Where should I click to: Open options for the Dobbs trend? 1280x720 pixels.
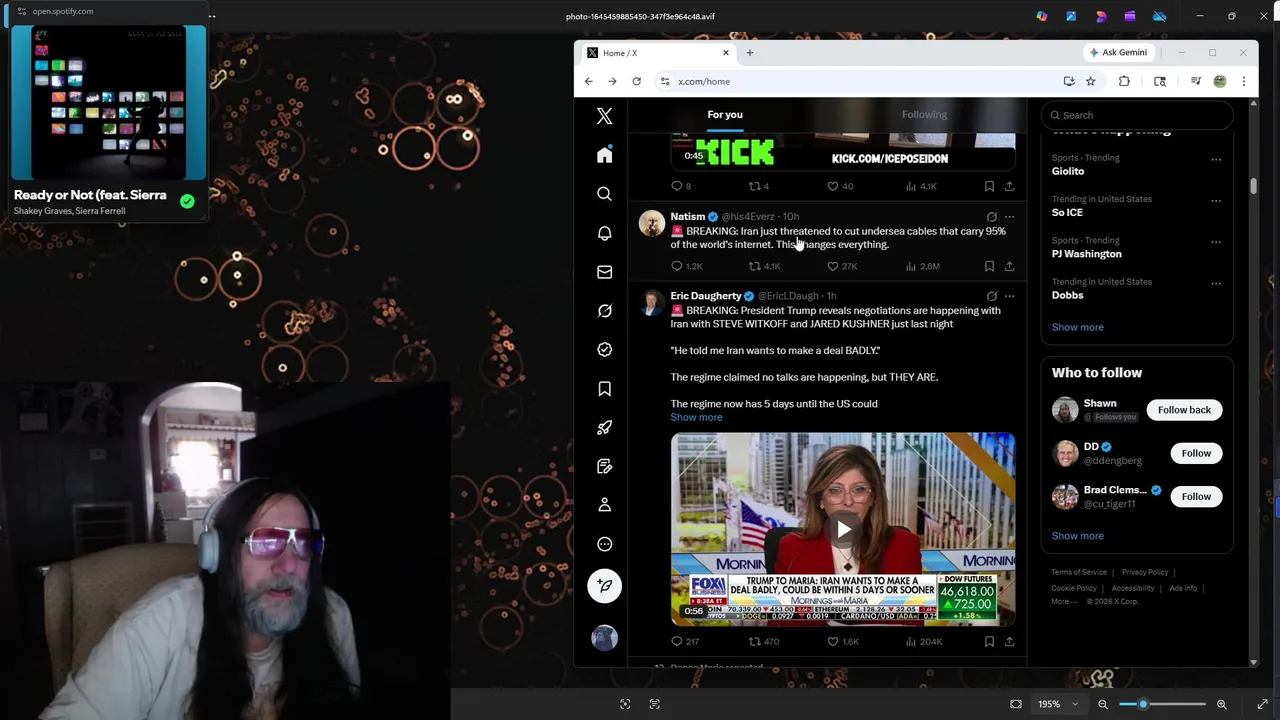click(x=1216, y=283)
